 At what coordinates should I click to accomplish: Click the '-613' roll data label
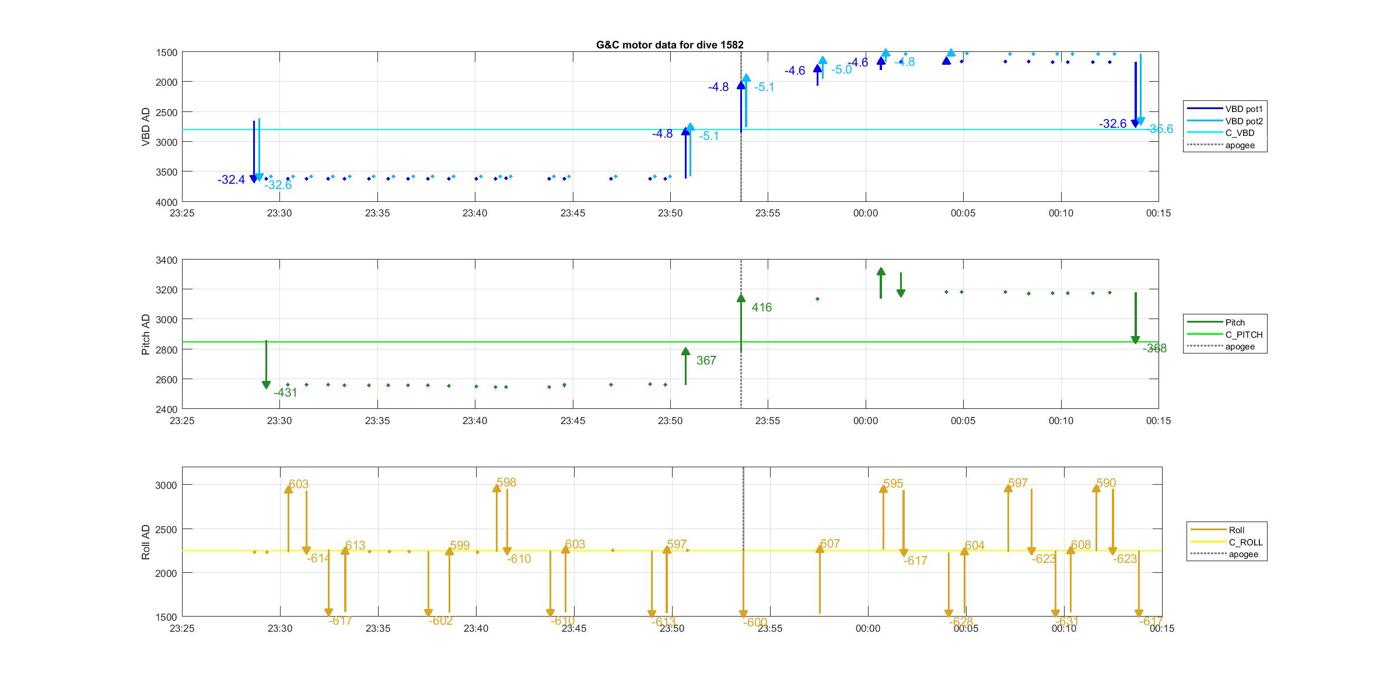pos(664,622)
